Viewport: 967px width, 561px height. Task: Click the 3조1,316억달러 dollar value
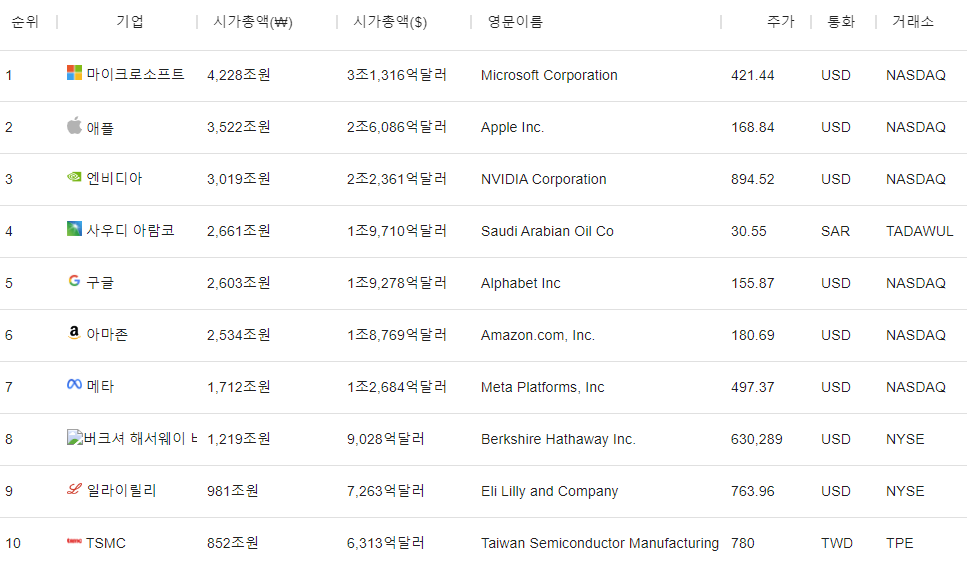[x=397, y=75]
